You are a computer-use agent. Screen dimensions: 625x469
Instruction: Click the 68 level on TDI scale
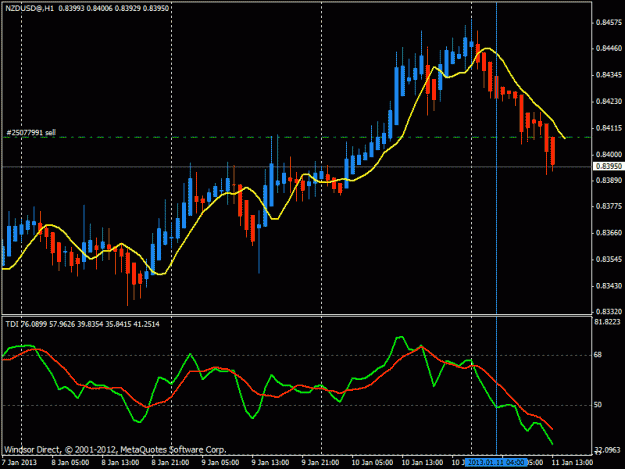click(x=598, y=355)
